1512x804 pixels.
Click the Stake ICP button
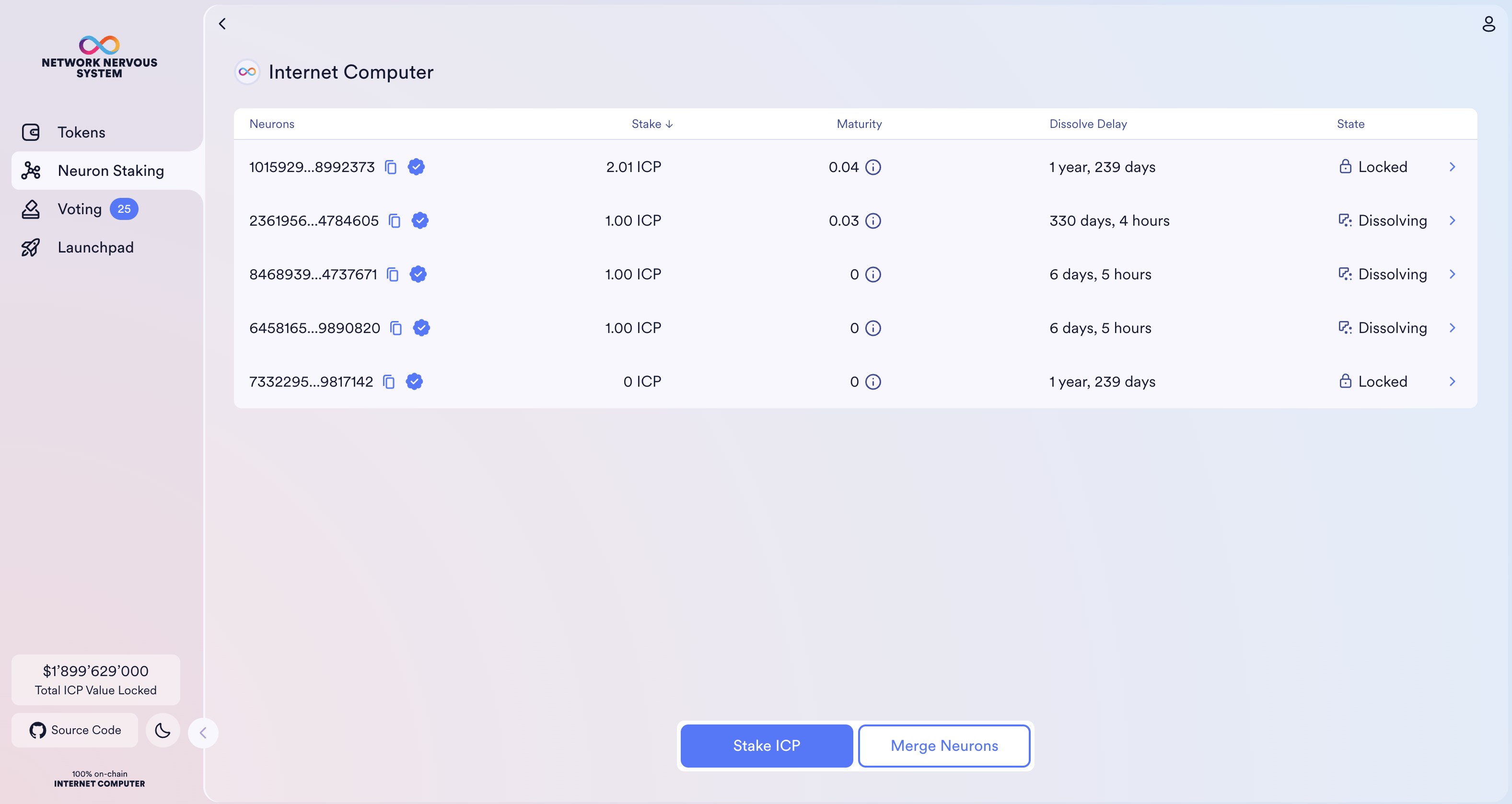[766, 746]
